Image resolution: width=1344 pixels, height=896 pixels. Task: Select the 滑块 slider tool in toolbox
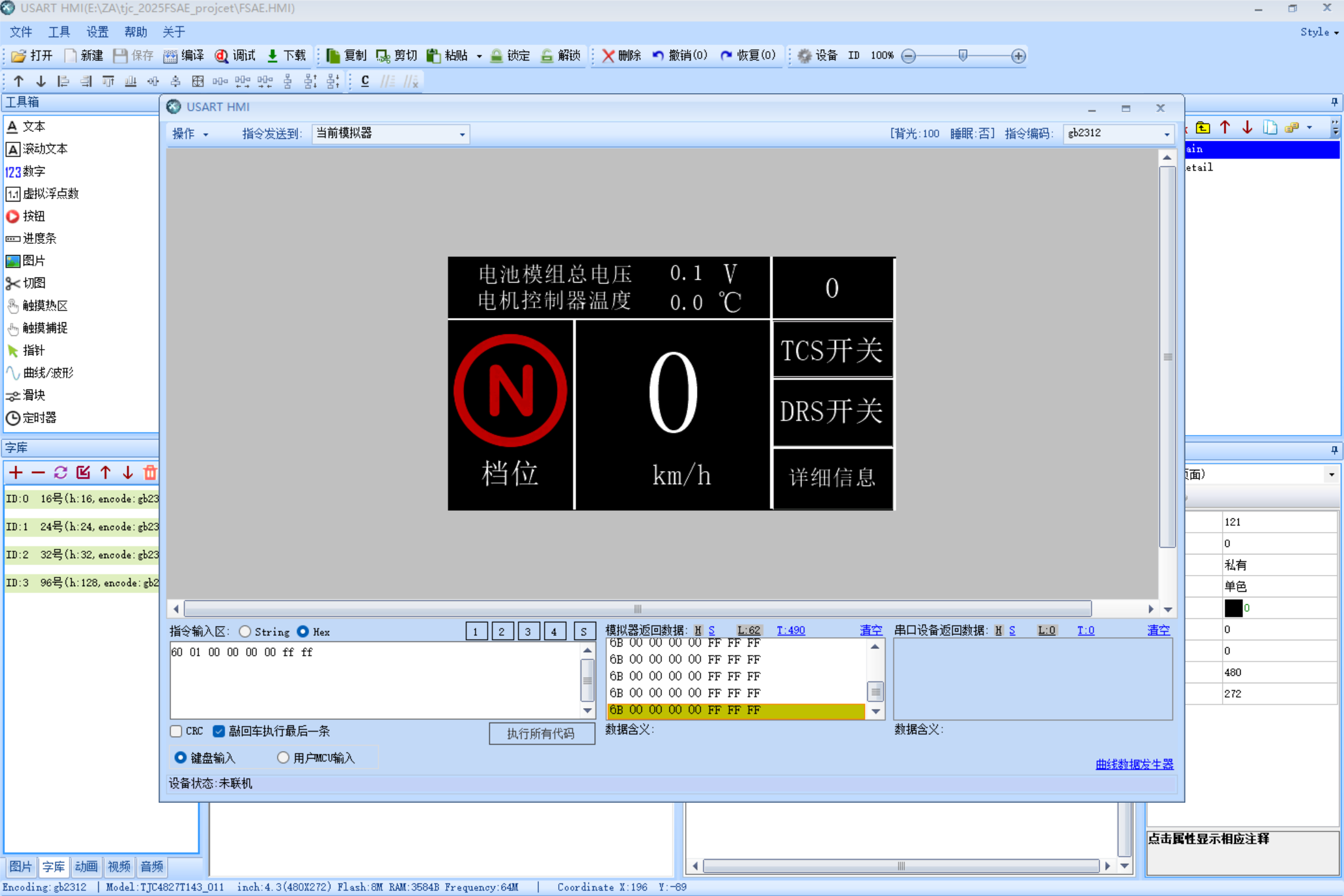point(34,395)
